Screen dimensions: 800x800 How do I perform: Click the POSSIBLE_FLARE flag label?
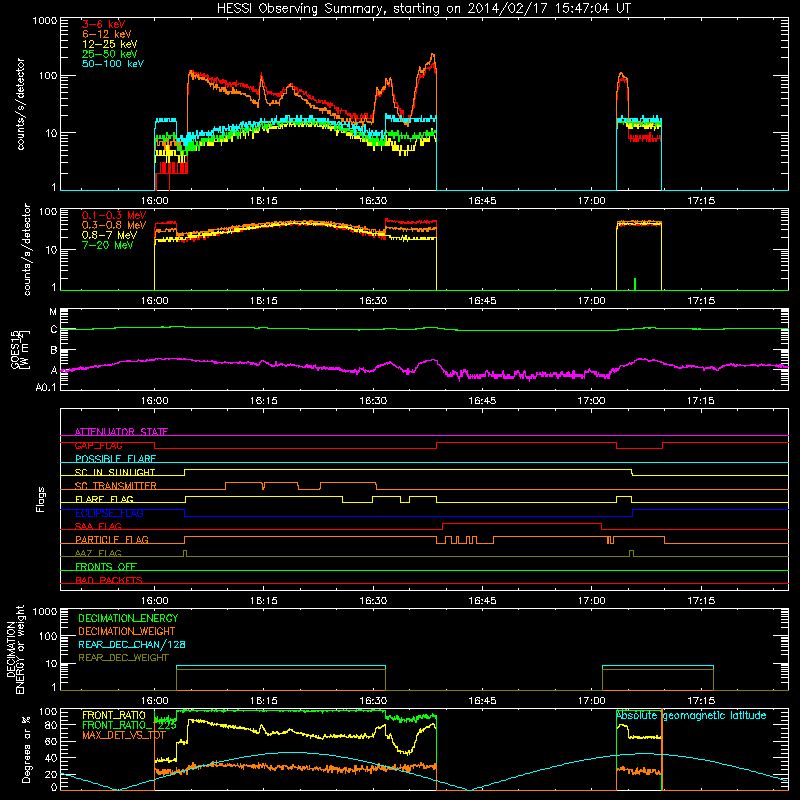[115, 459]
